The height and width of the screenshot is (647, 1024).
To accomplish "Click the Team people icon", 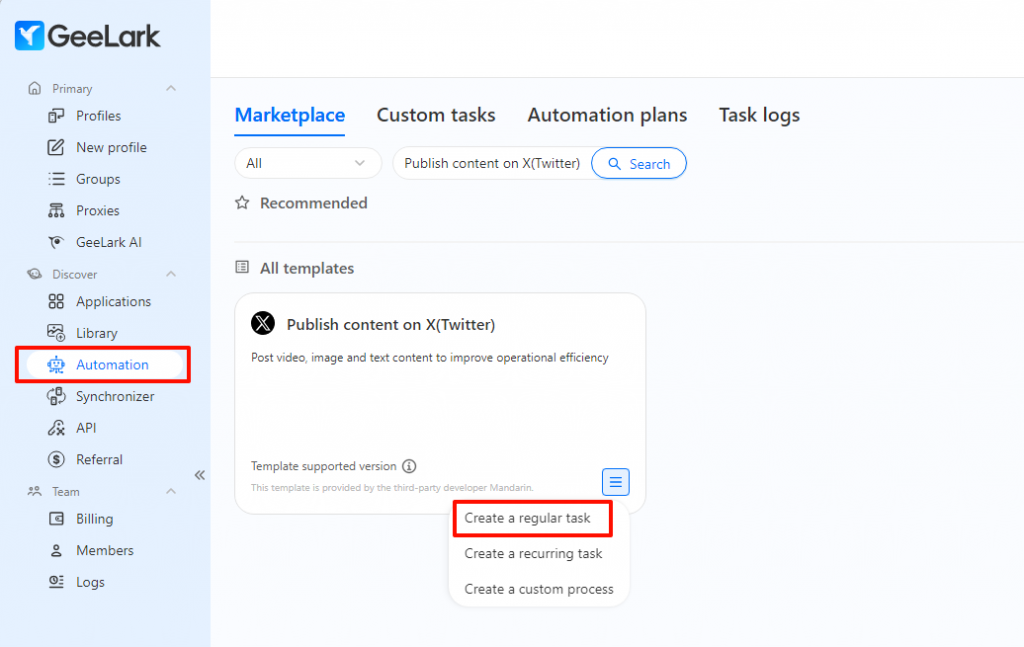I will click(35, 491).
